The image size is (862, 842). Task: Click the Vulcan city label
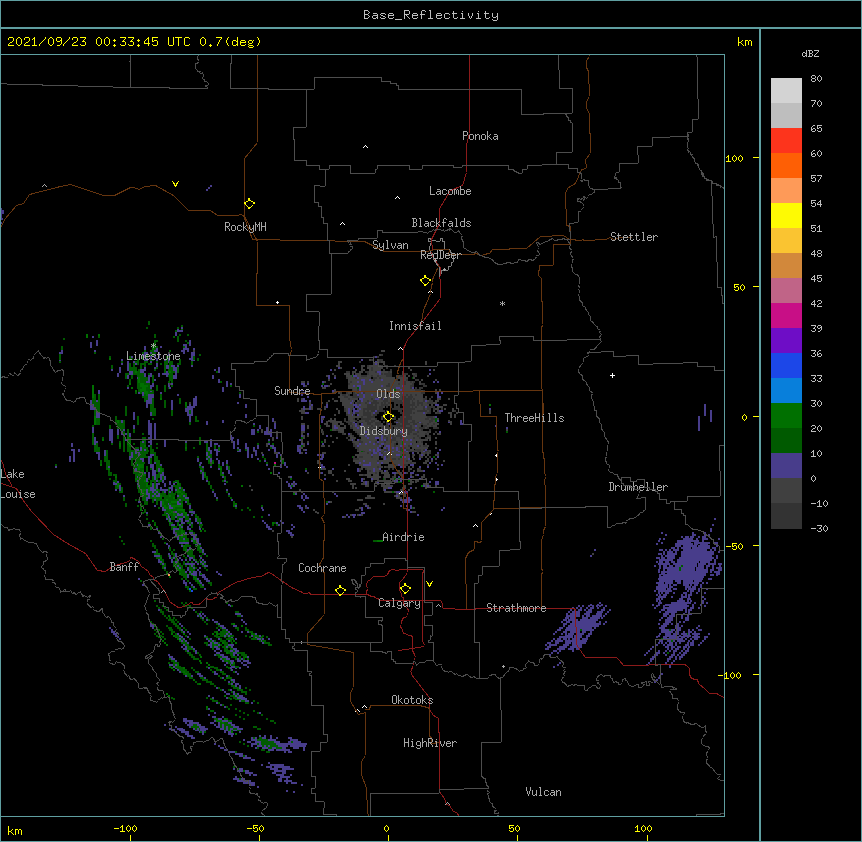click(x=543, y=792)
